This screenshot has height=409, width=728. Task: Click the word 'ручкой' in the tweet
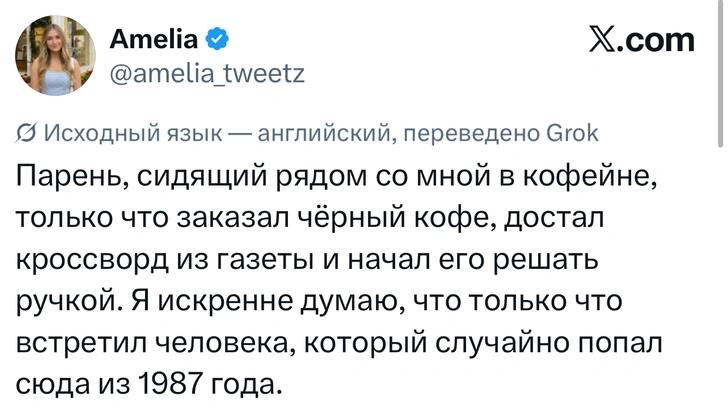coord(69,302)
